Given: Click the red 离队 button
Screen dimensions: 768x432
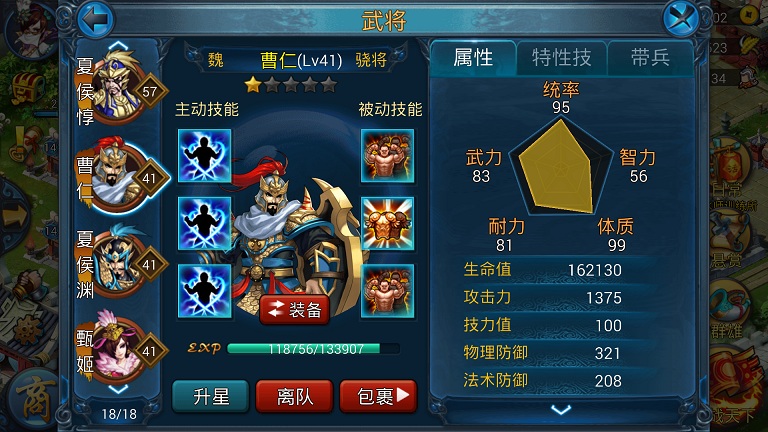Looking at the screenshot, I should click(294, 396).
